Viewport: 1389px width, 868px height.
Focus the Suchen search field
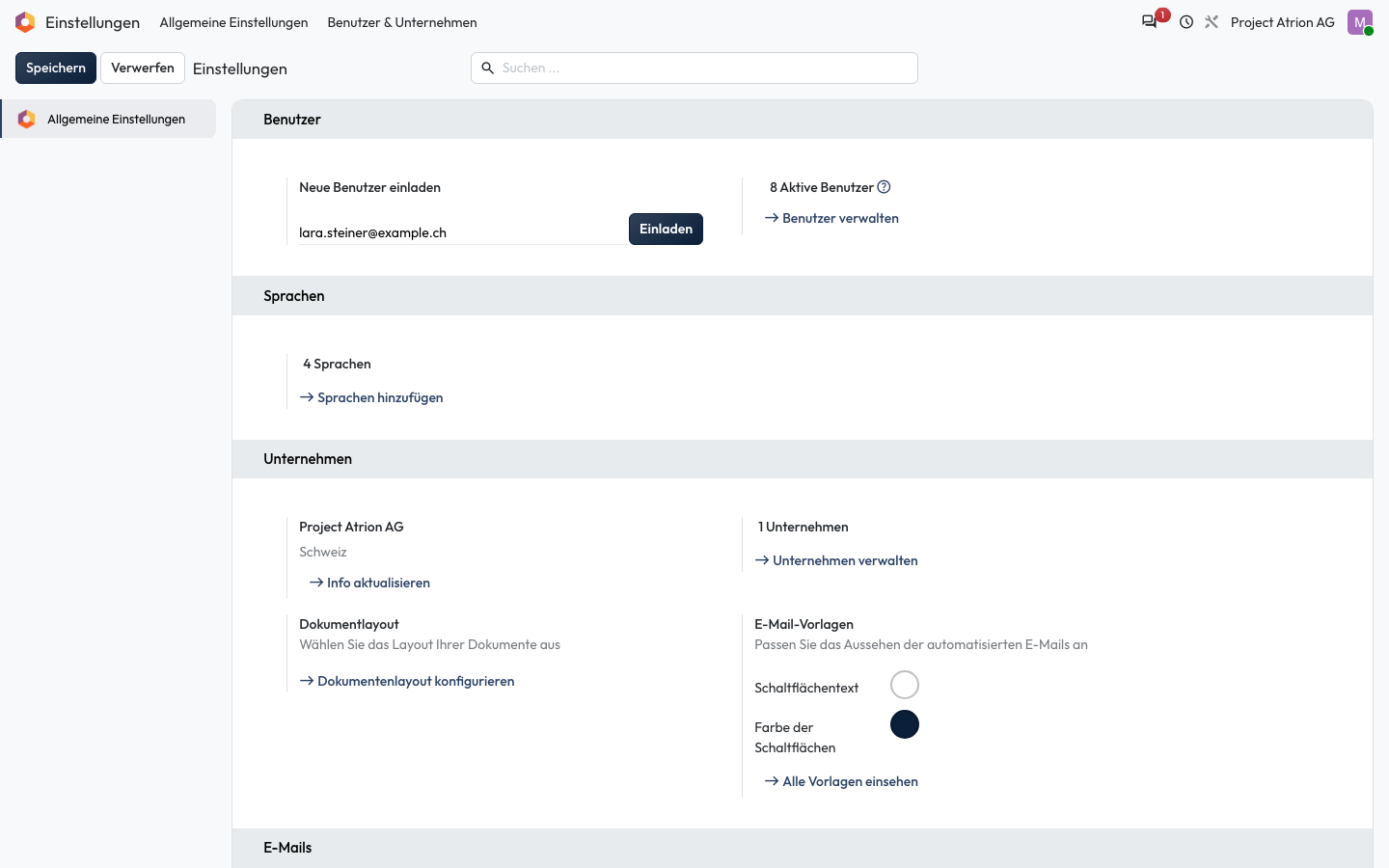[x=694, y=68]
